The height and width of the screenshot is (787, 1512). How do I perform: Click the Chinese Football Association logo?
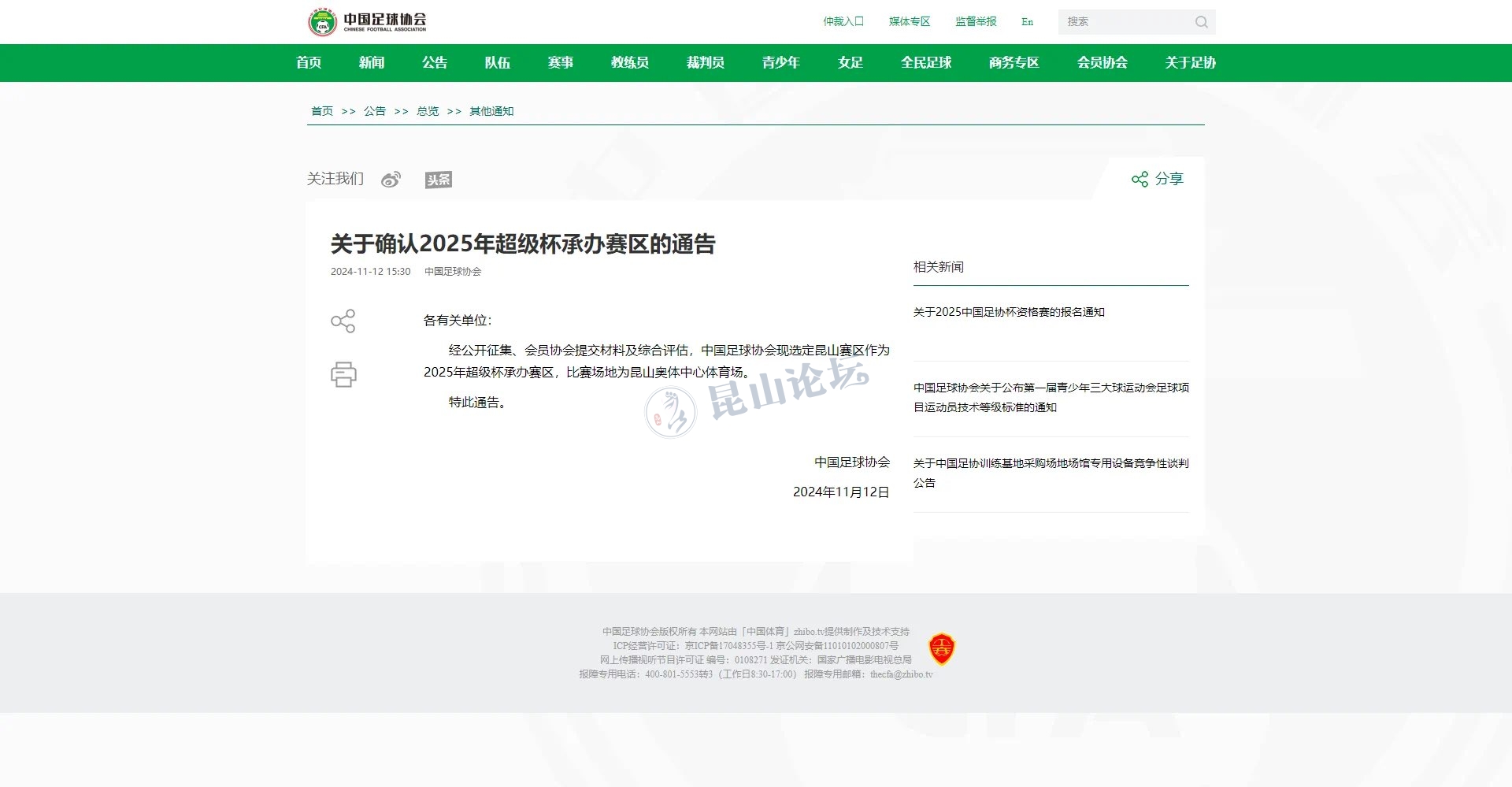click(x=367, y=22)
